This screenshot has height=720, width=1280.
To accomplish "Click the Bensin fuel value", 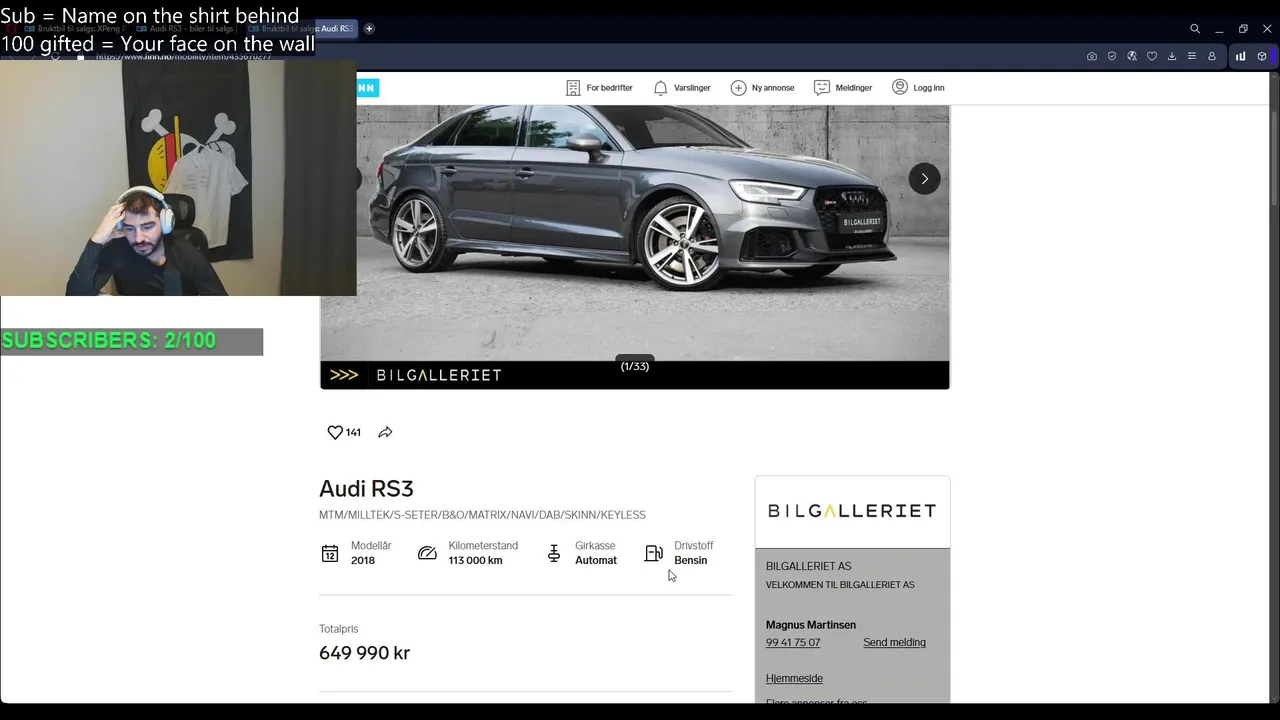I will [690, 560].
